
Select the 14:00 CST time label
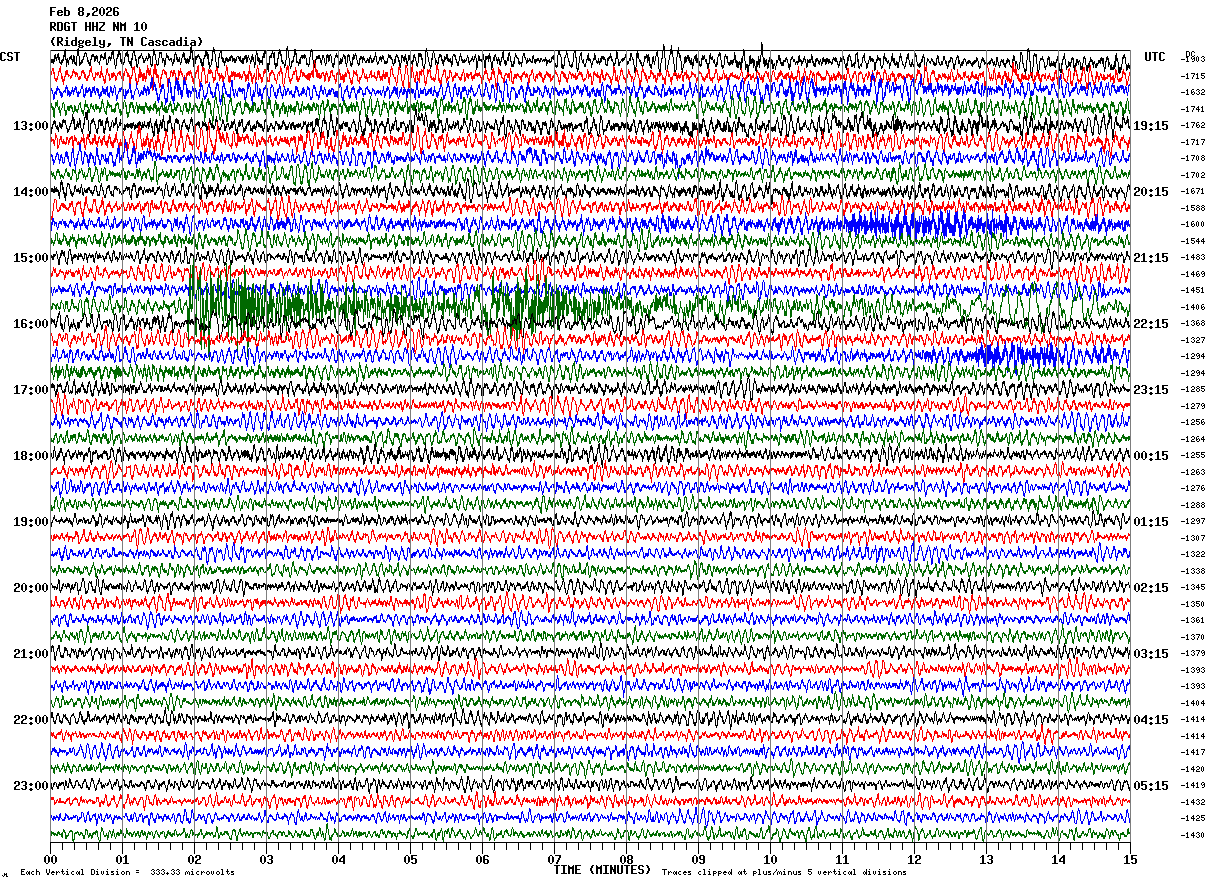tap(30, 192)
